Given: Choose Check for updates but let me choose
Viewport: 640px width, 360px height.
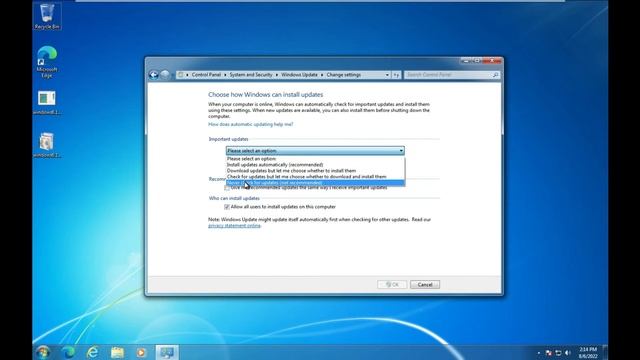Looking at the screenshot, I should 315,177.
